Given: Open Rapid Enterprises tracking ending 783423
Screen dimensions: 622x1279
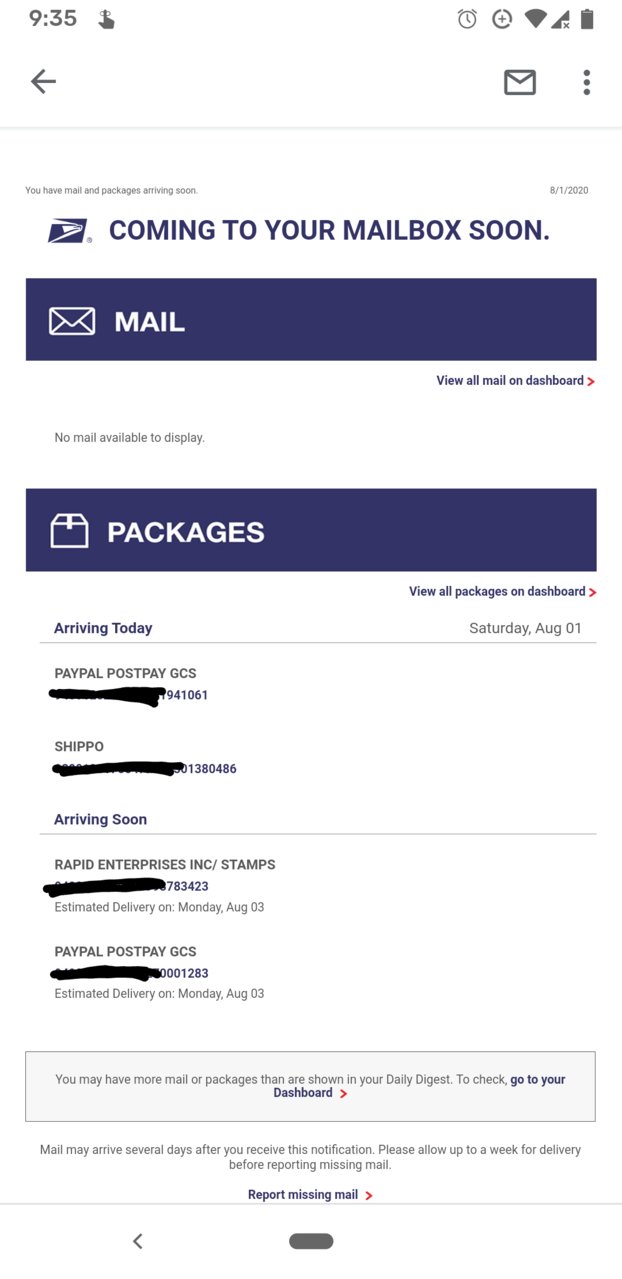Looking at the screenshot, I should [x=131, y=886].
